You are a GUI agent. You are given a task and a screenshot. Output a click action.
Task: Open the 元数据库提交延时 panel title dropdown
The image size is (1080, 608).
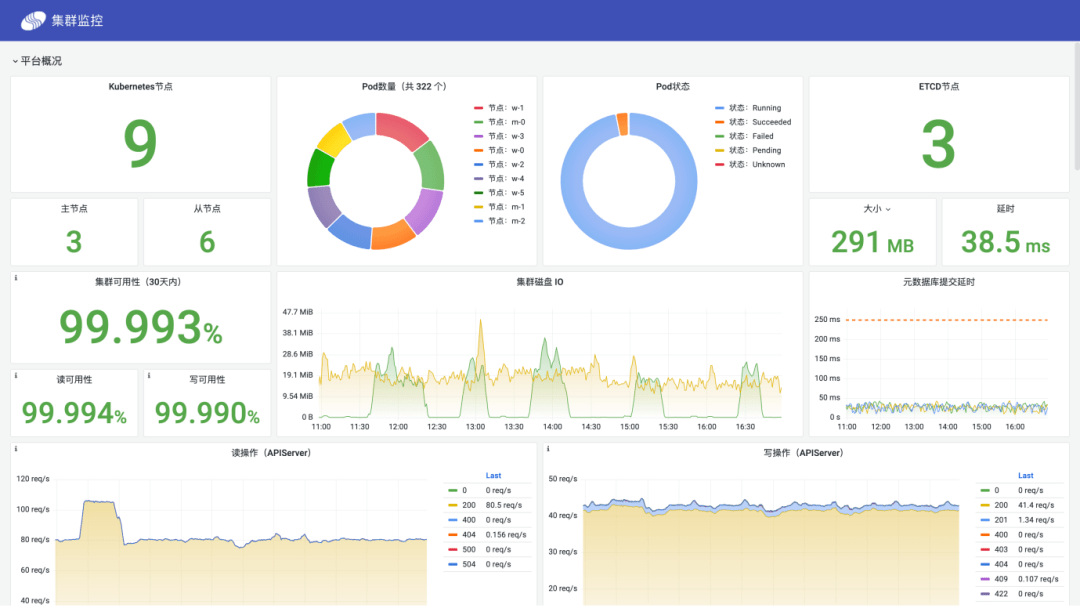point(939,282)
